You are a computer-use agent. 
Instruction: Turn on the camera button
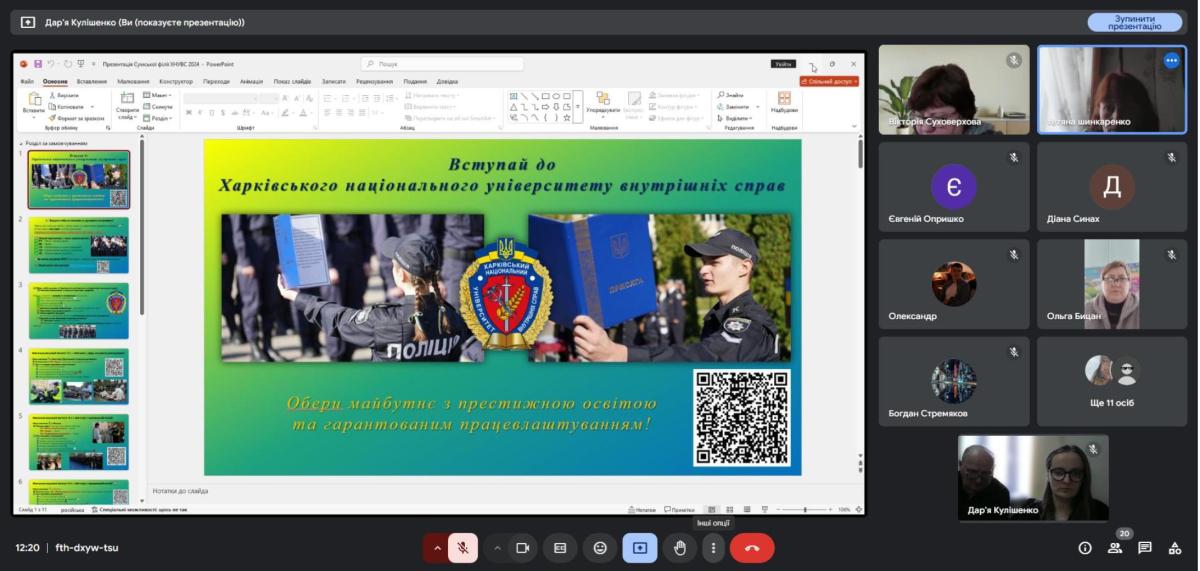[x=522, y=548]
